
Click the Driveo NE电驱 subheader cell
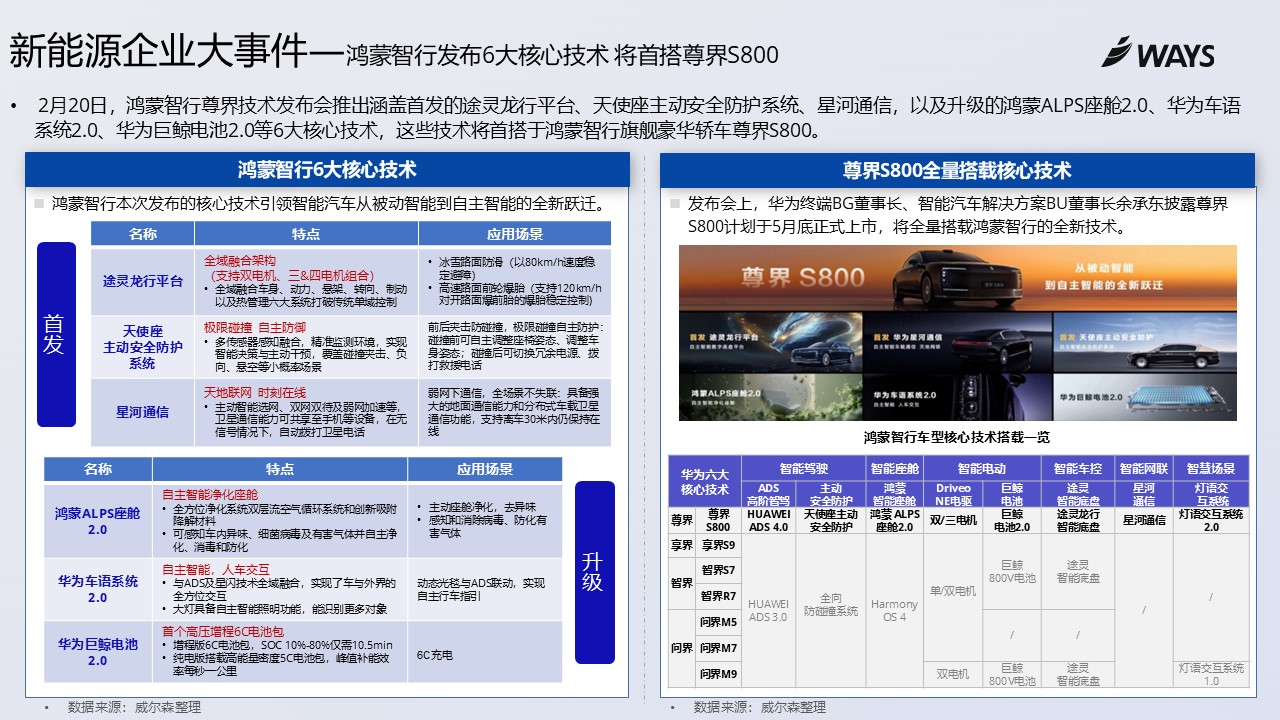pos(952,494)
